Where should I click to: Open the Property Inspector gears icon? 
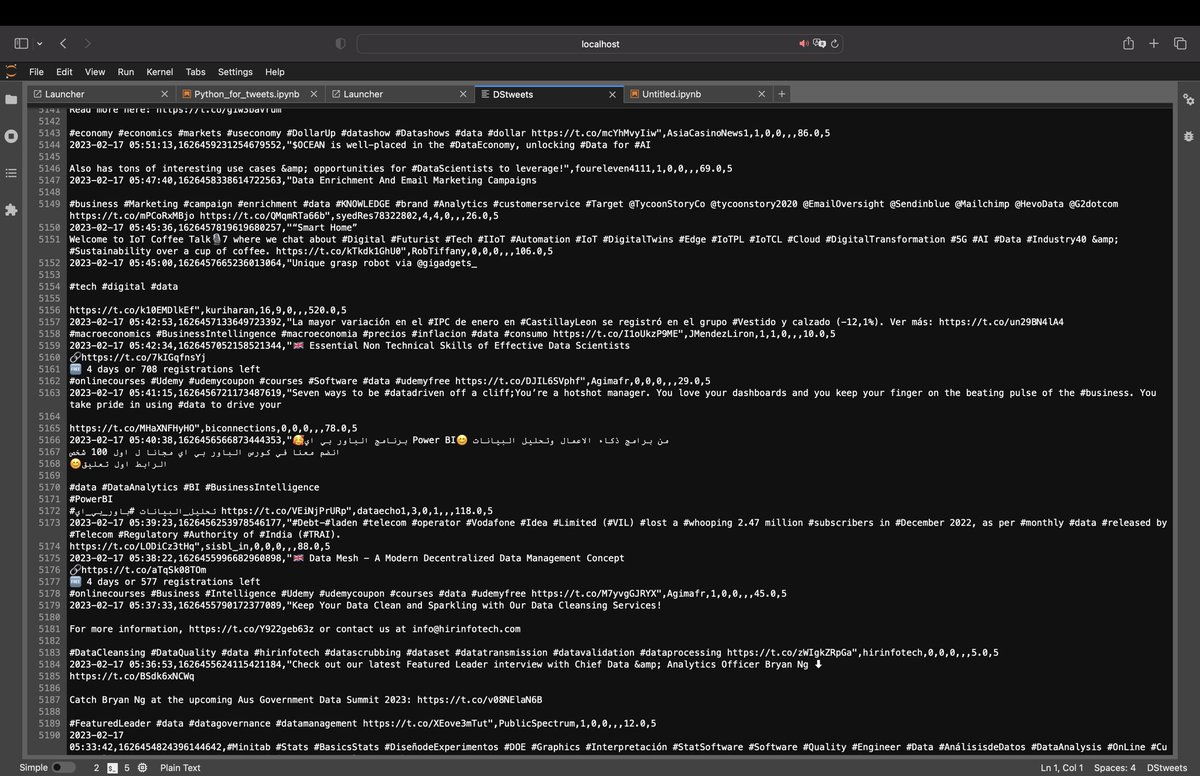coord(1188,99)
